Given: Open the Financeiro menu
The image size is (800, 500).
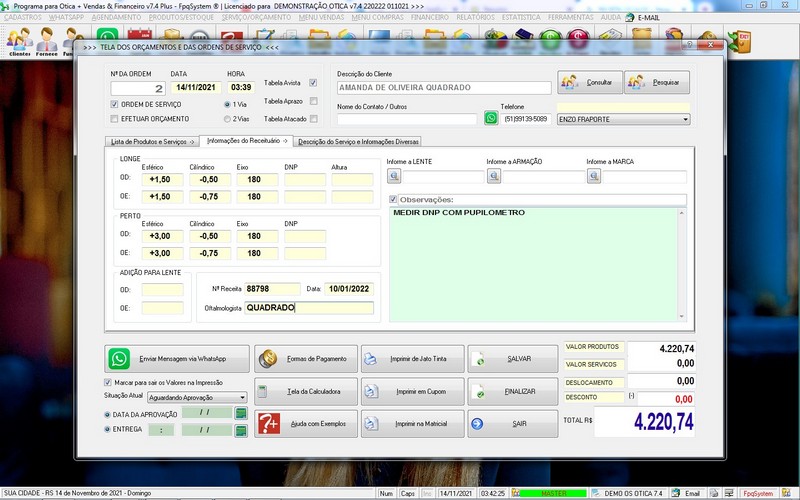Looking at the screenshot, I should (430, 17).
